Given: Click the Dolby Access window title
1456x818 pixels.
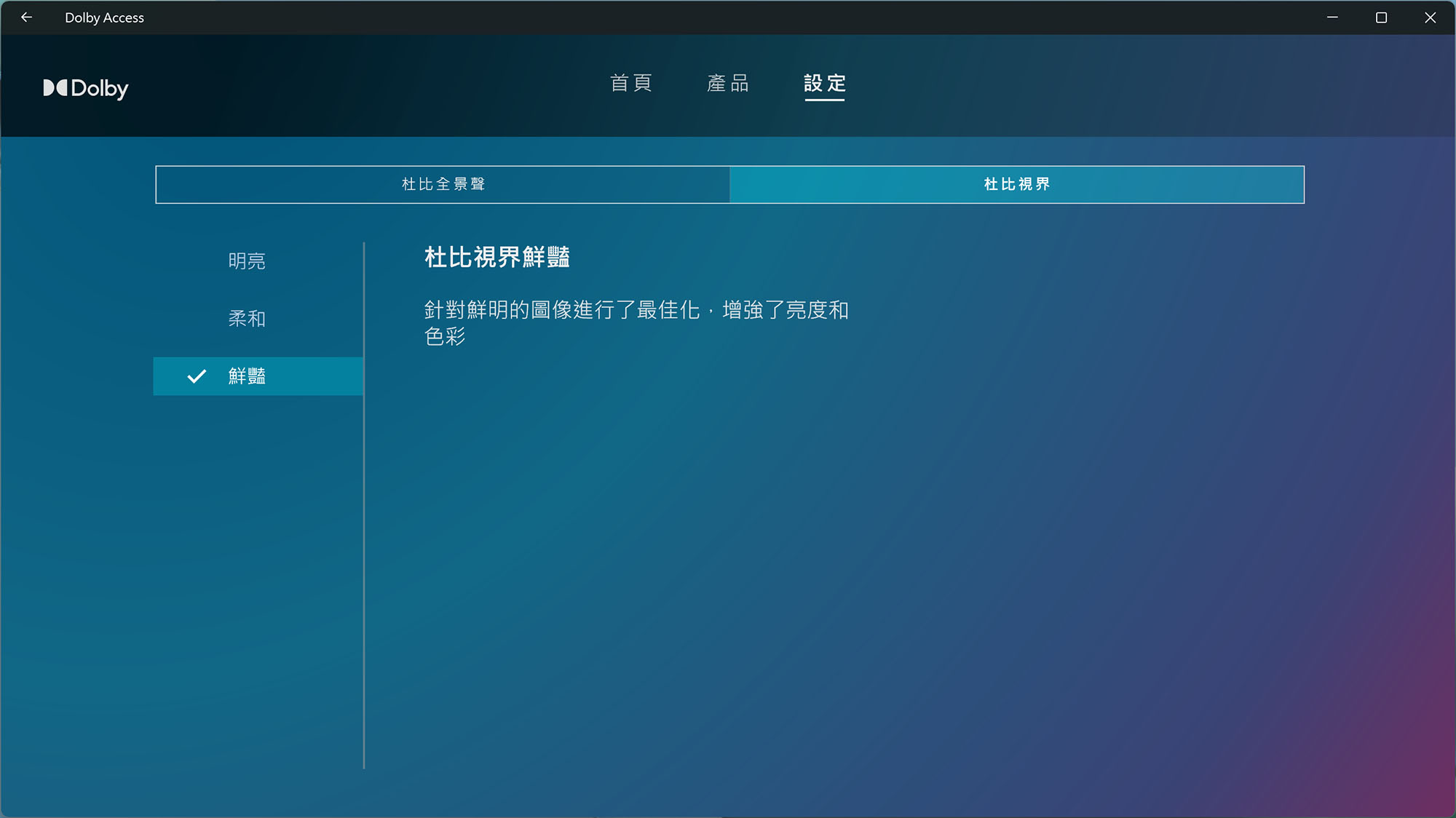Looking at the screenshot, I should pos(104,17).
